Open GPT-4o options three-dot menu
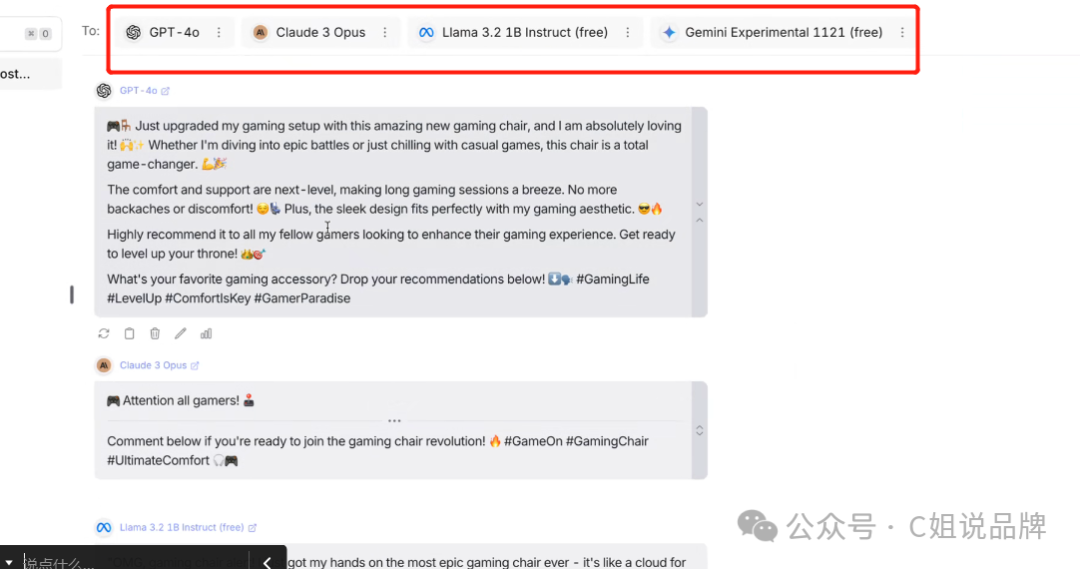The height and width of the screenshot is (569, 1080). pos(219,32)
